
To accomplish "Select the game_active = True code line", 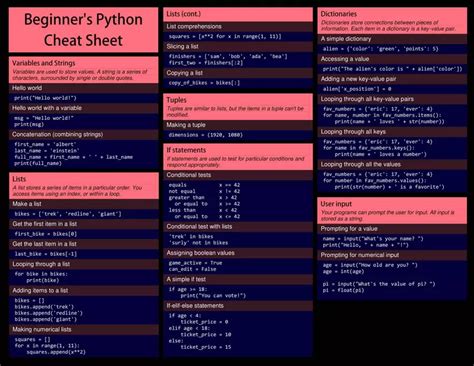I will click(x=195, y=263).
